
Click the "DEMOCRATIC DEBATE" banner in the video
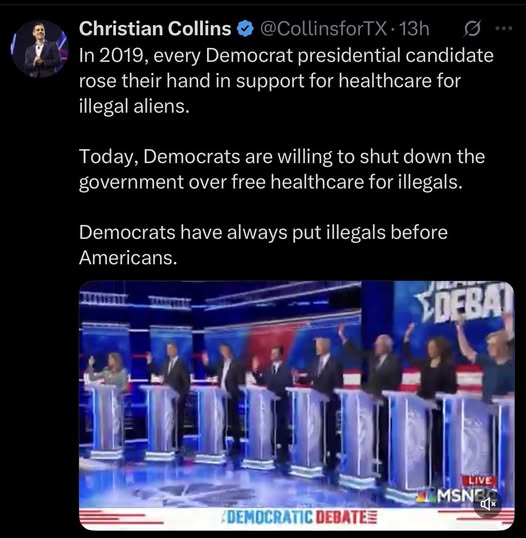298,515
